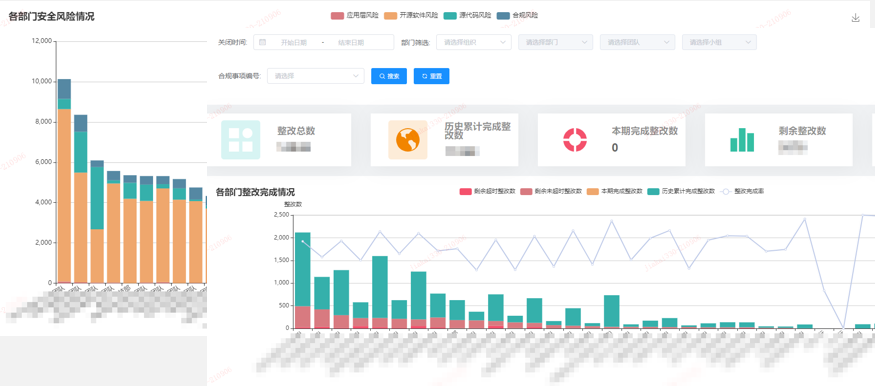
Task: Click the download chart icon
Action: pos(855,18)
